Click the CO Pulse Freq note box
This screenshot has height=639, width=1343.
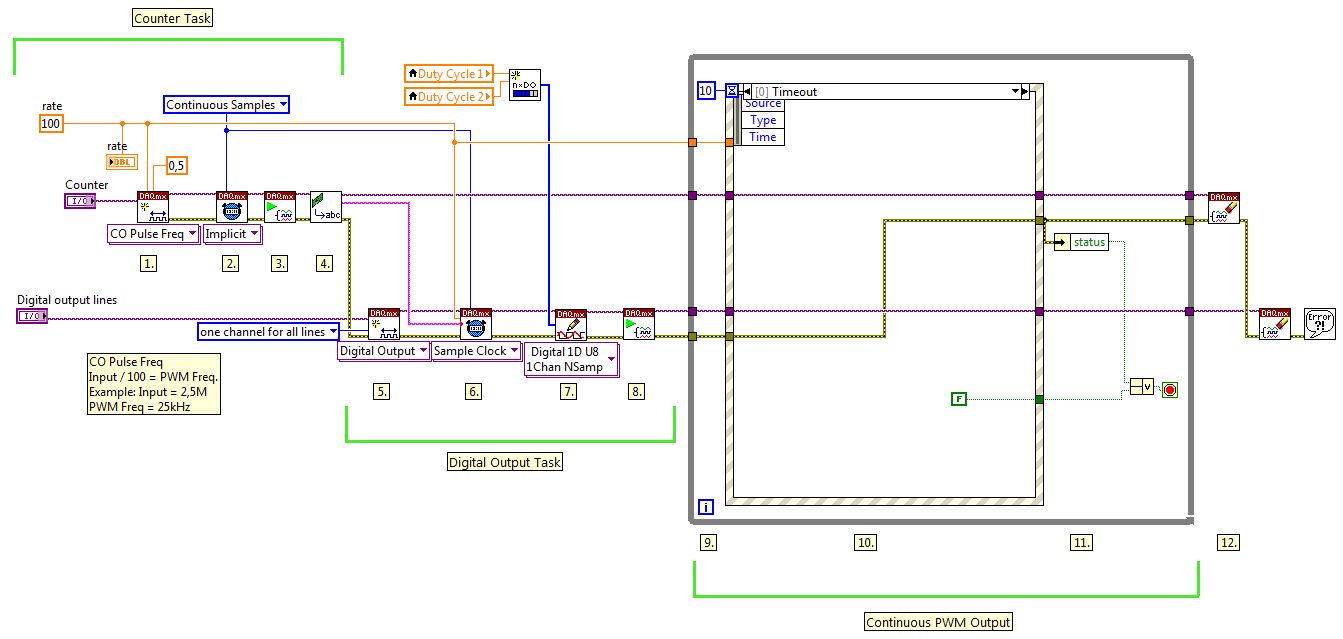[154, 383]
